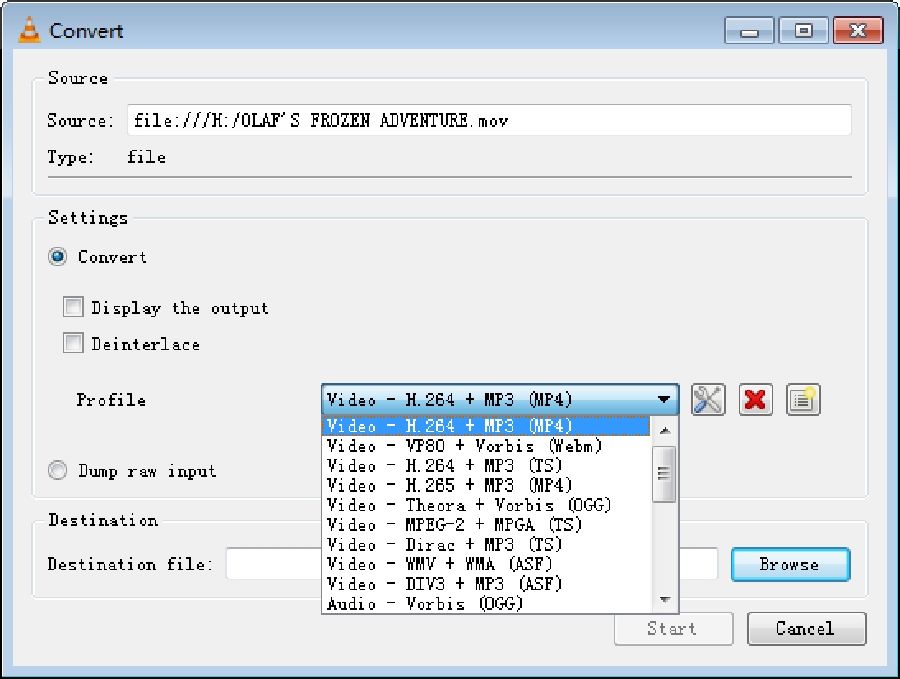Choose Video - H.264 + MP3 (MP4) highlighted option
Viewport: 900px width, 679px height.
pyautogui.click(x=486, y=426)
